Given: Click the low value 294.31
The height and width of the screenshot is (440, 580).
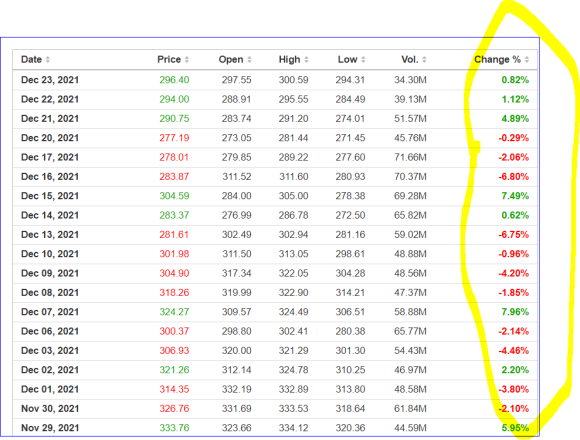Looking at the screenshot, I should pos(350,80).
